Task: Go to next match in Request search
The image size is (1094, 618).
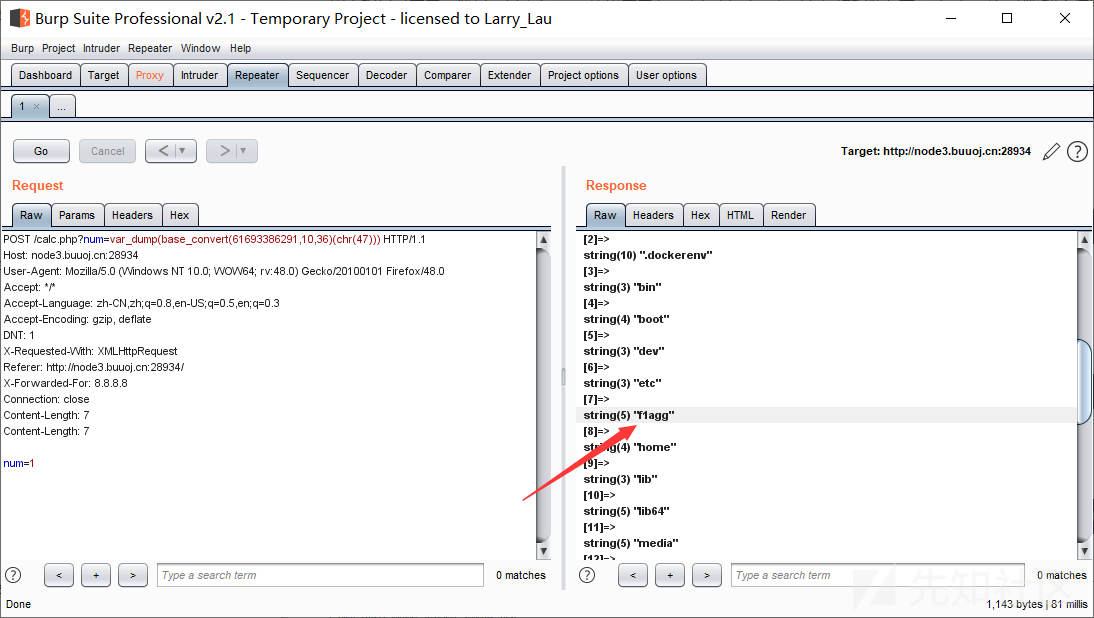Action: (133, 575)
